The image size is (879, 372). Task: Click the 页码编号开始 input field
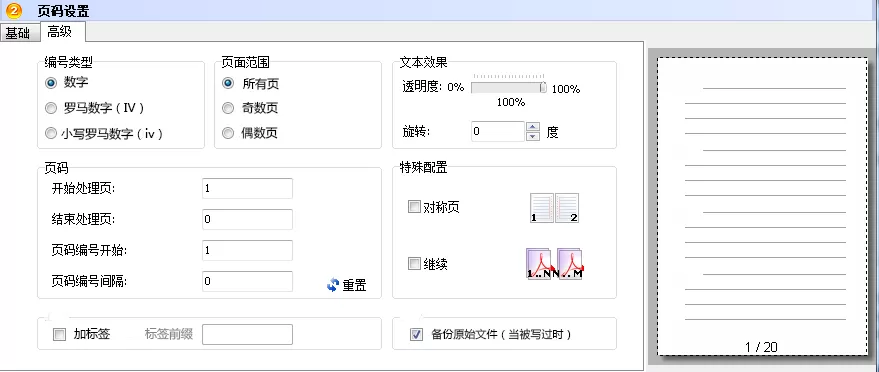(247, 250)
